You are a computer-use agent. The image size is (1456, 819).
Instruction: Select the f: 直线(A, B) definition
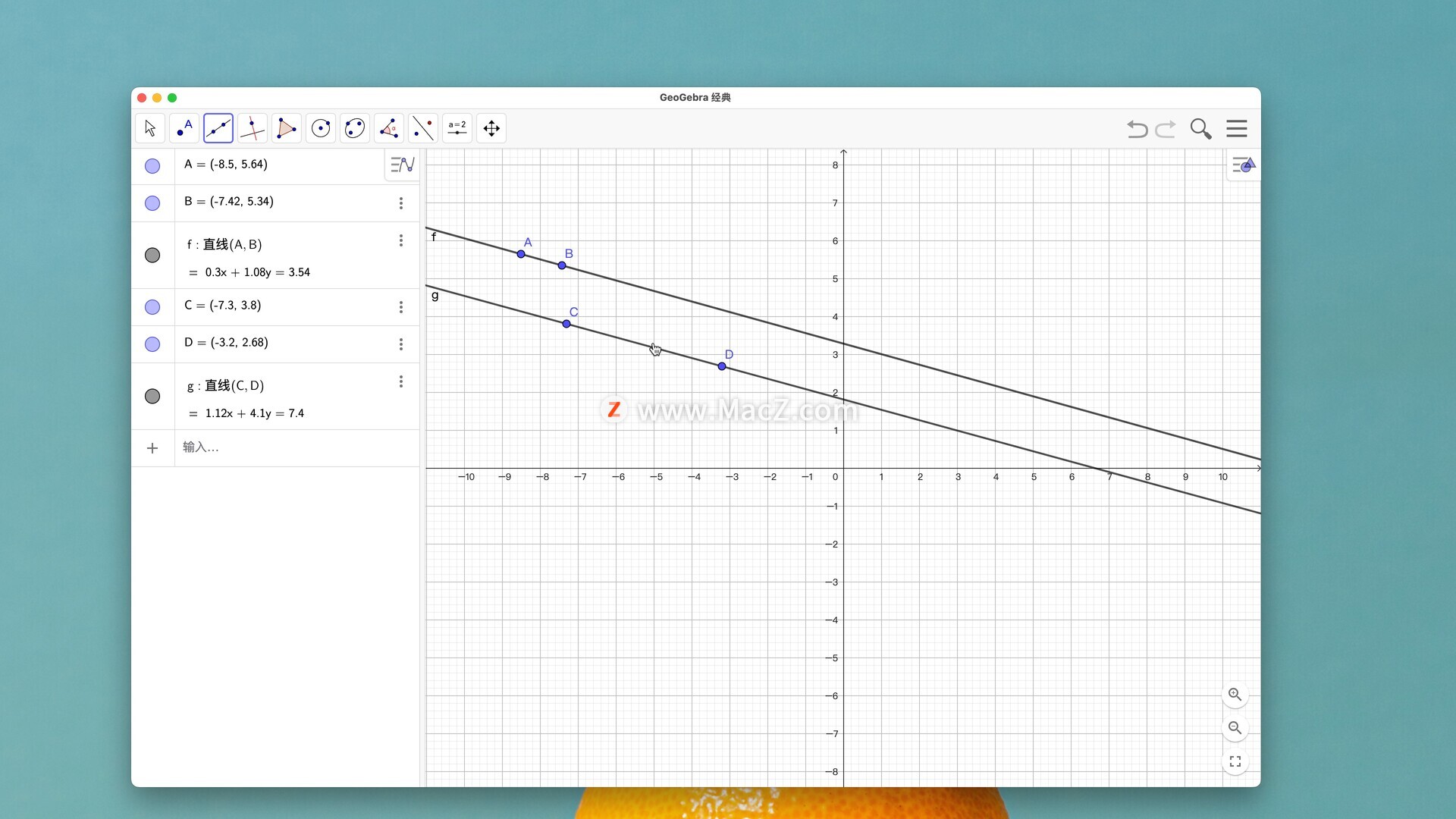(x=224, y=244)
